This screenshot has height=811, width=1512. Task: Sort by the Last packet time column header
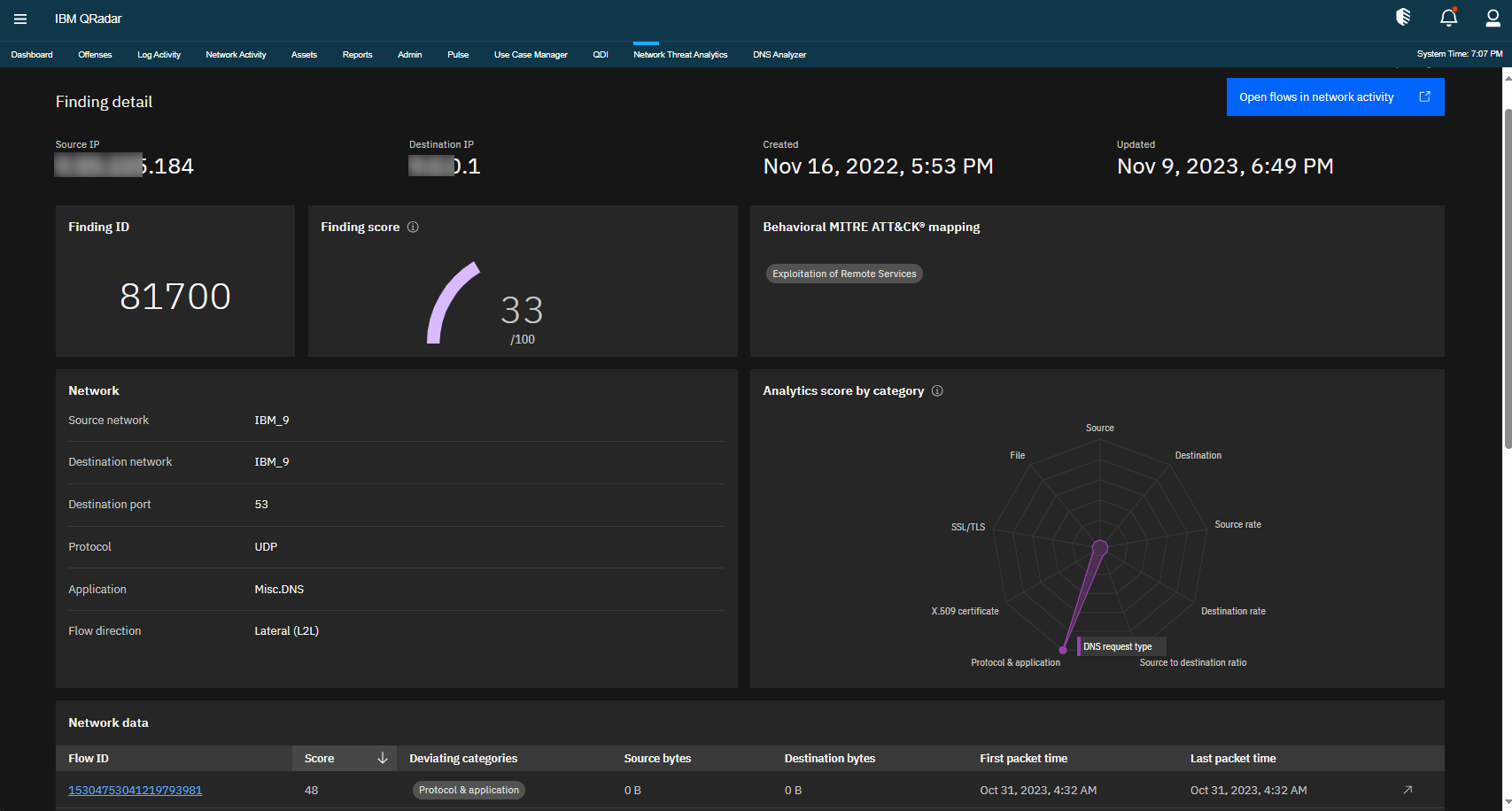tap(1233, 758)
